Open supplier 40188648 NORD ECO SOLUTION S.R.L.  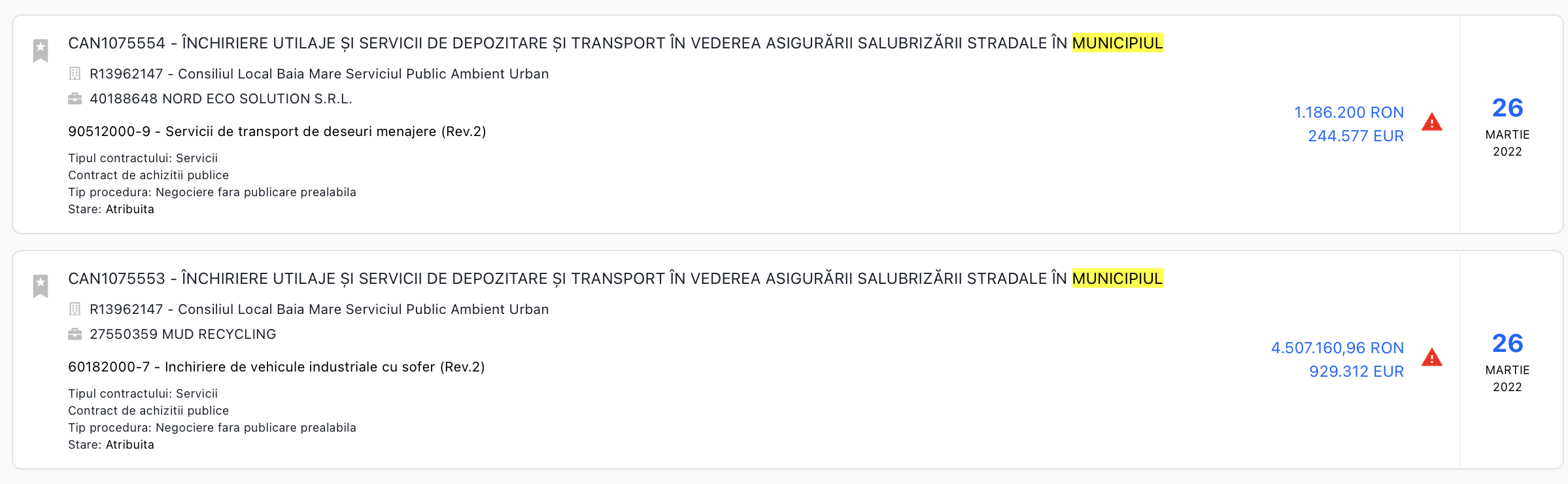click(x=221, y=99)
